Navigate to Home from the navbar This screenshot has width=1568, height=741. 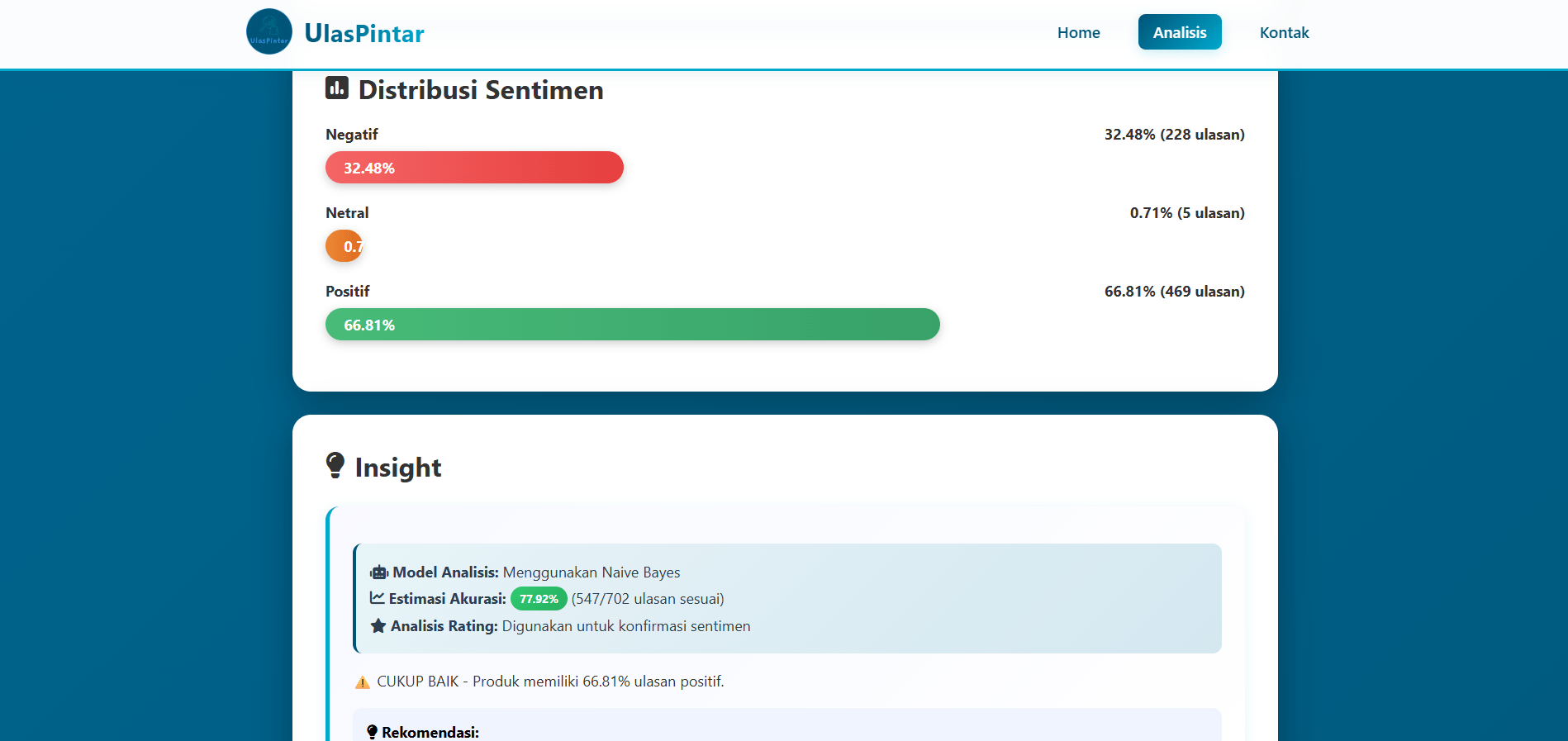1078,32
